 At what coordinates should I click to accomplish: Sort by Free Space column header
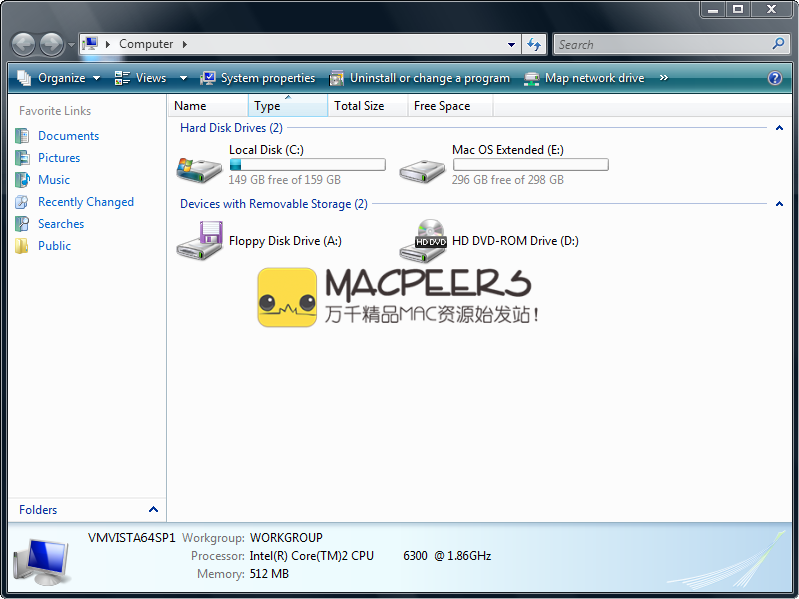coord(450,106)
